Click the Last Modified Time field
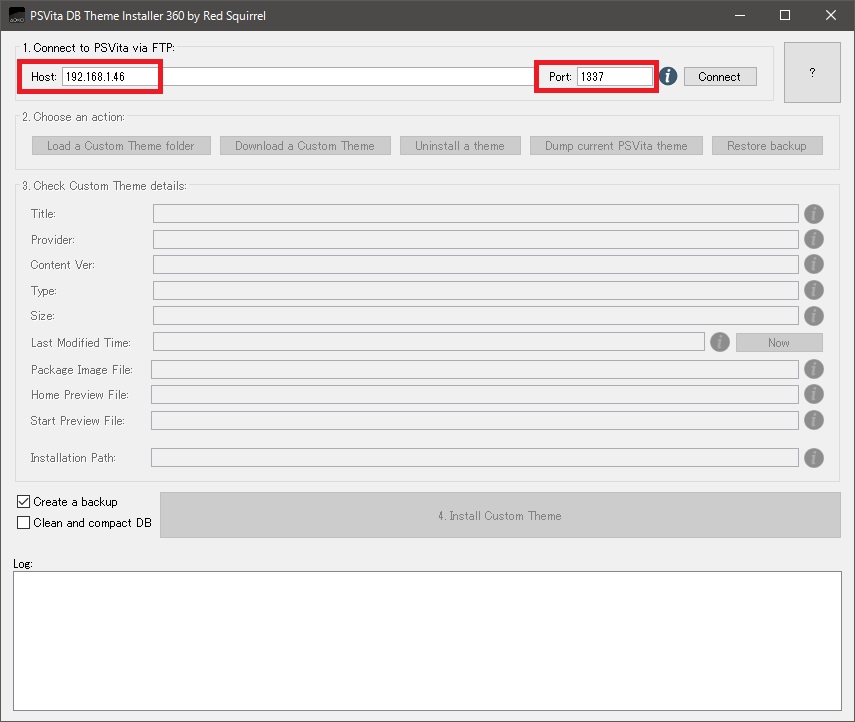Screen dimensions: 855x722 click(x=429, y=342)
